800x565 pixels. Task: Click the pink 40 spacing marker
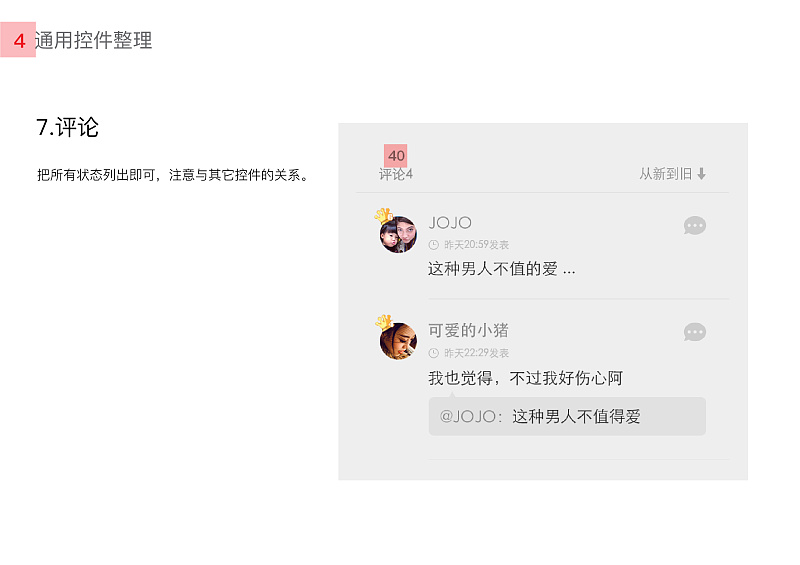pyautogui.click(x=395, y=156)
